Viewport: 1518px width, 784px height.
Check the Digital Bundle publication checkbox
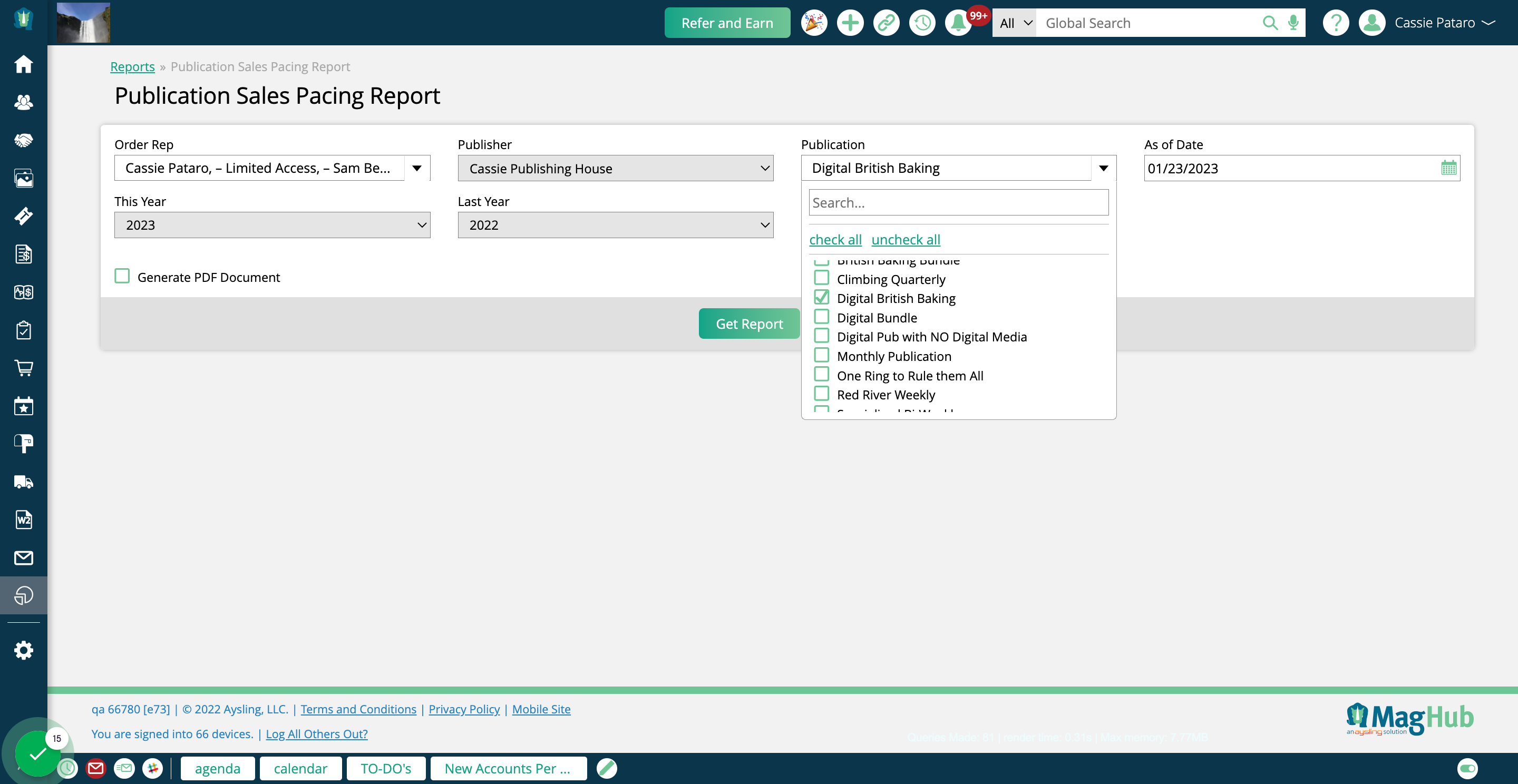click(x=821, y=317)
